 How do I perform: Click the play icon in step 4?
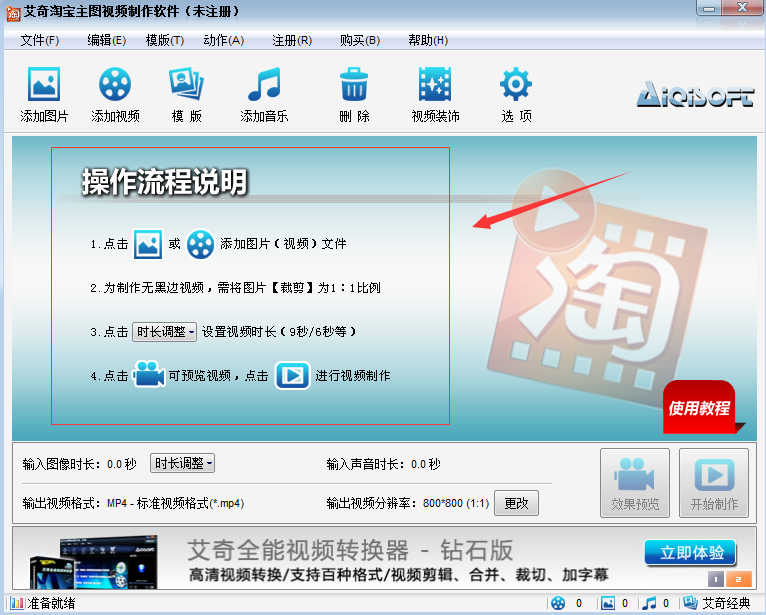coord(292,375)
